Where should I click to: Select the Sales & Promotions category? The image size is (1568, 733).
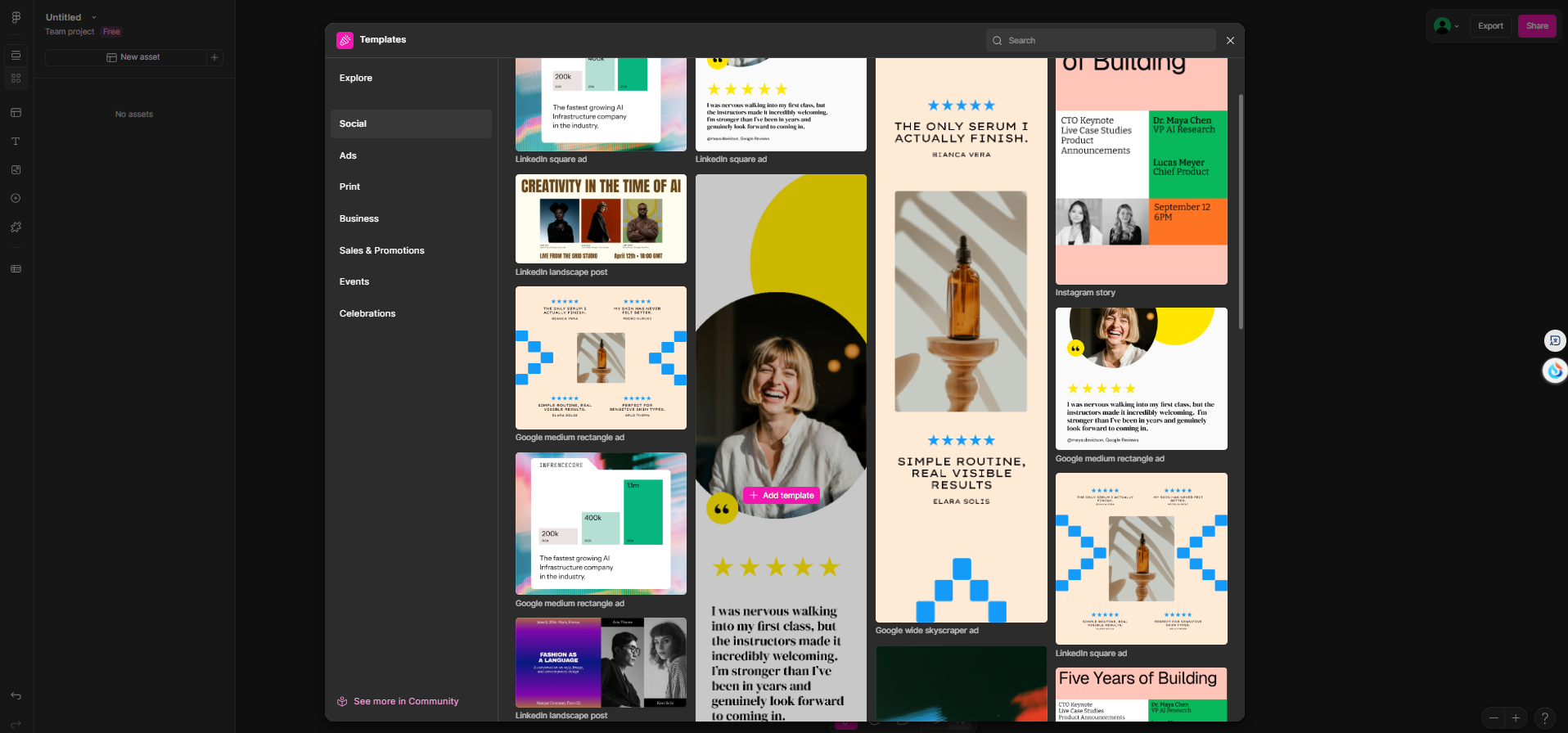pos(411,251)
